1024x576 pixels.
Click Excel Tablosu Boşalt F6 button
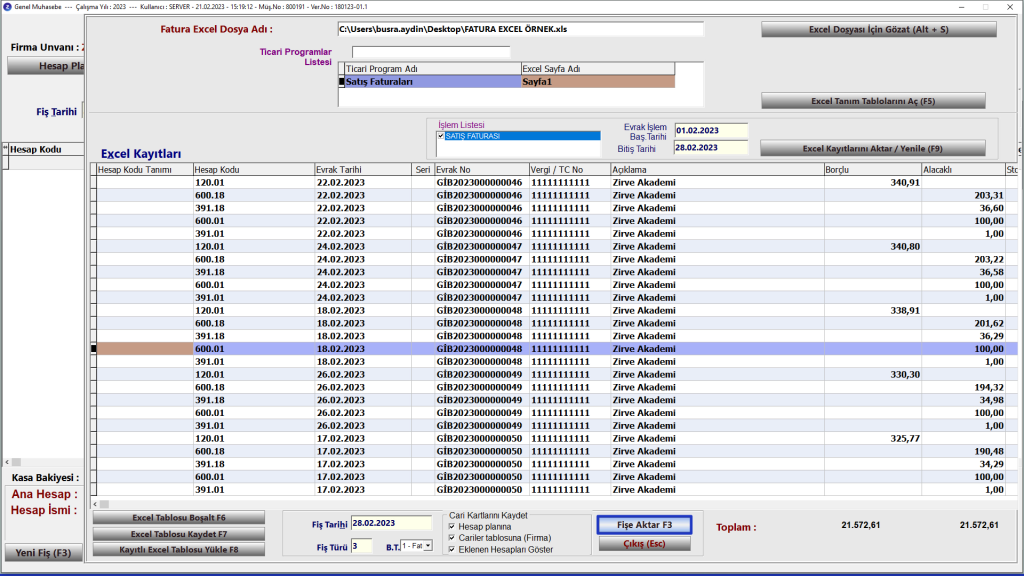click(x=179, y=518)
